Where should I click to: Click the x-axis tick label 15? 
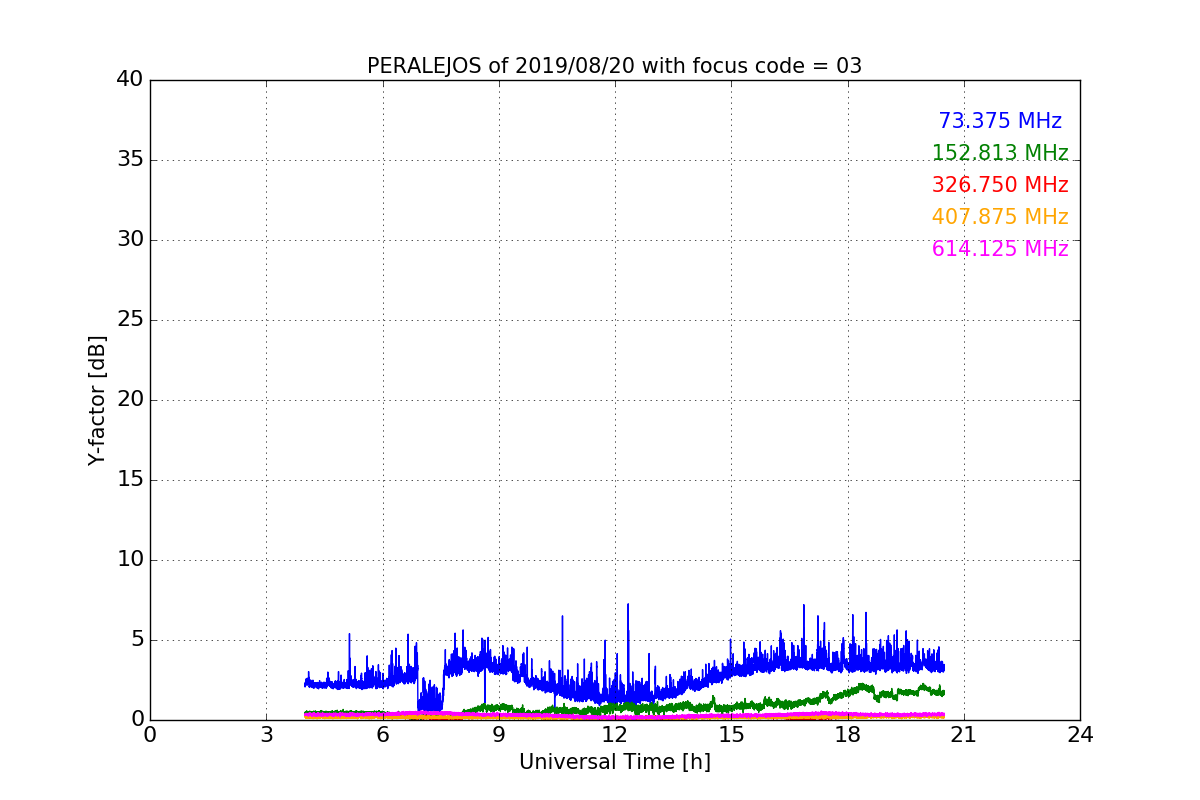[731, 735]
